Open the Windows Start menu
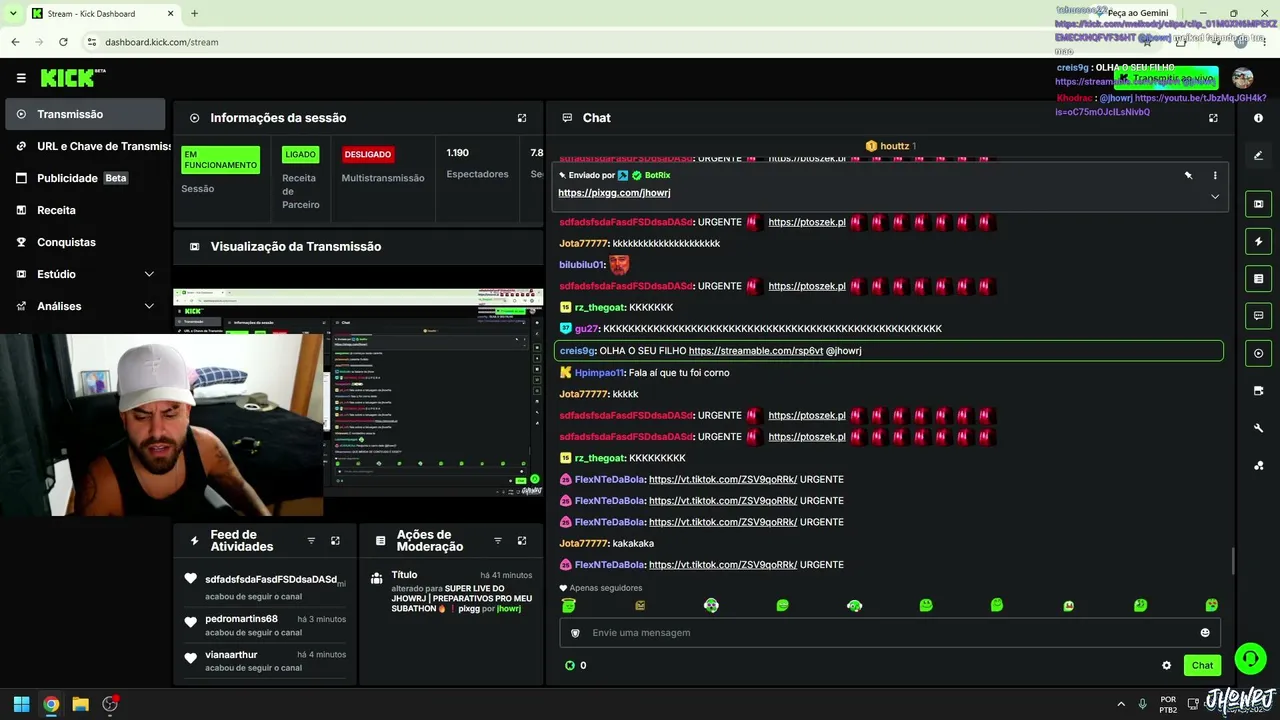 (21, 704)
